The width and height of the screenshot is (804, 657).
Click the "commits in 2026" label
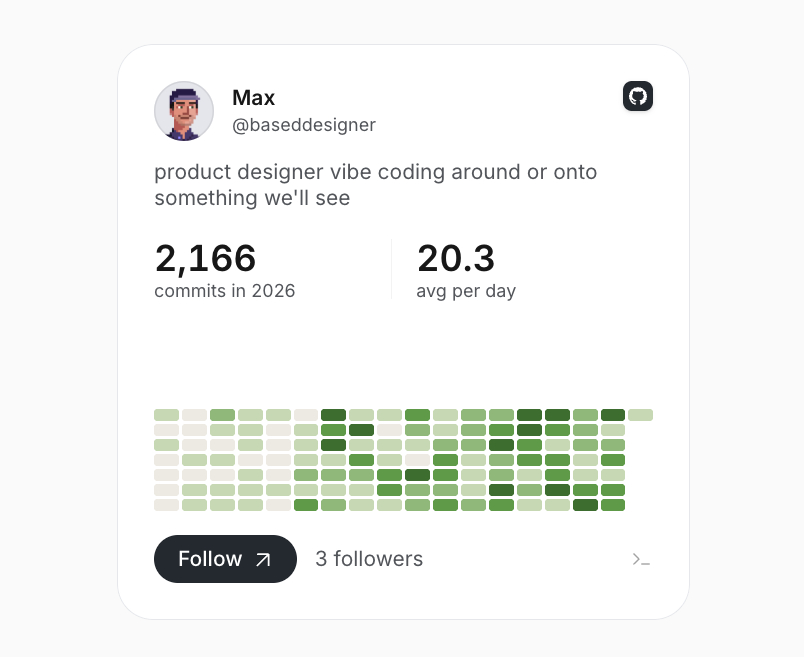pos(225,291)
